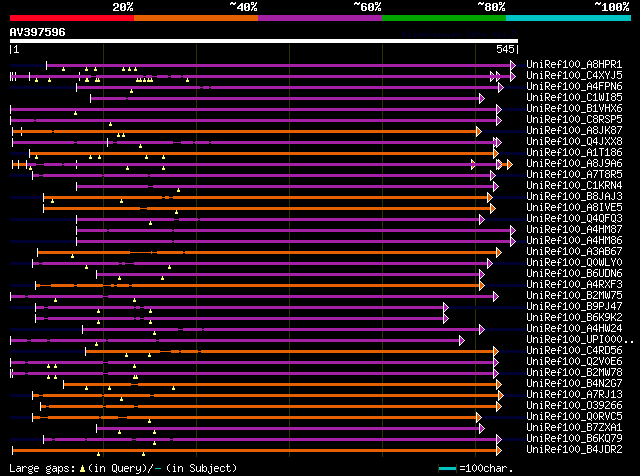This screenshot has width=640, height=476.
Task: Click the green ~80% identity legend segment
Action: click(x=444, y=18)
